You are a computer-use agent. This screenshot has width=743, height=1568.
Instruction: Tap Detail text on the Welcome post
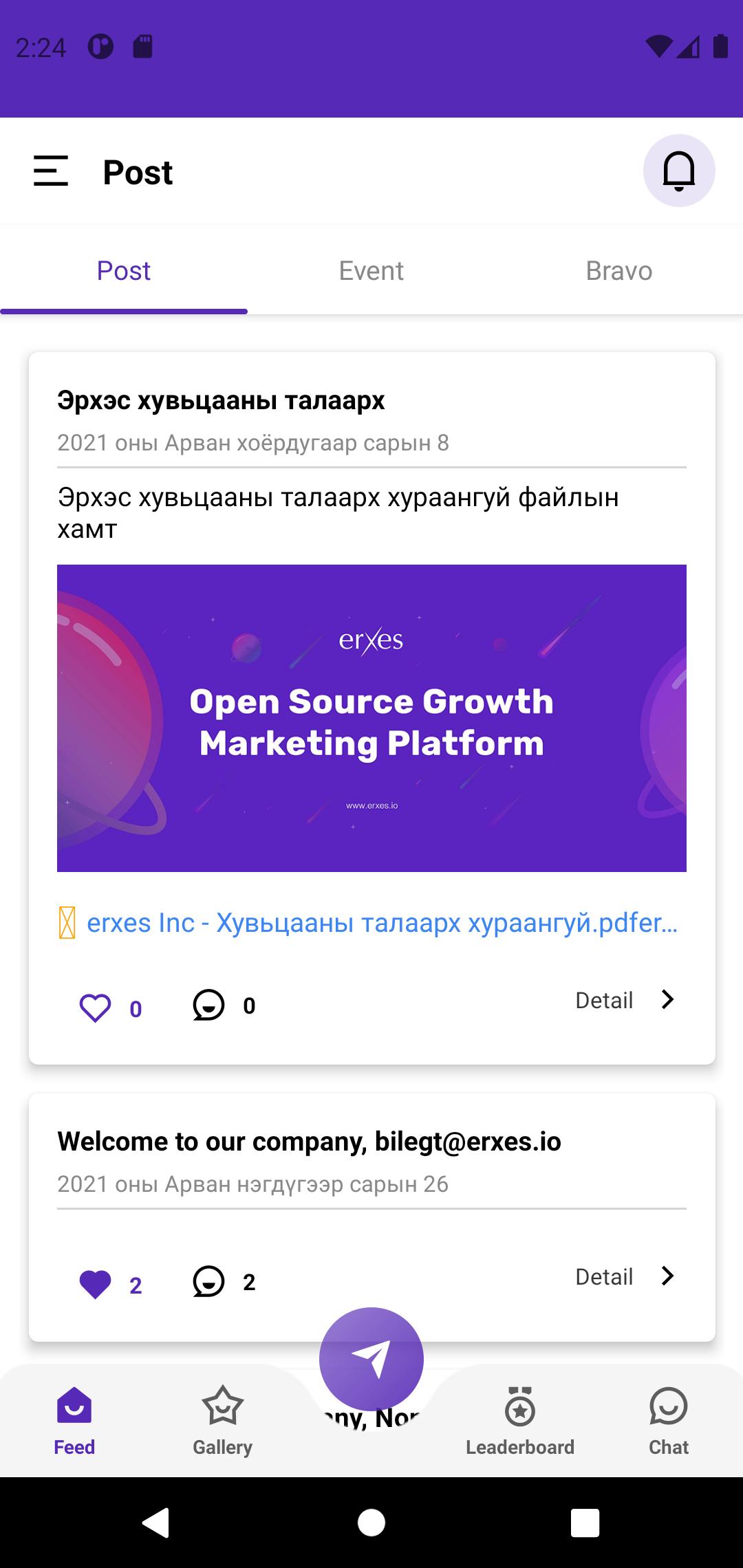click(604, 1277)
